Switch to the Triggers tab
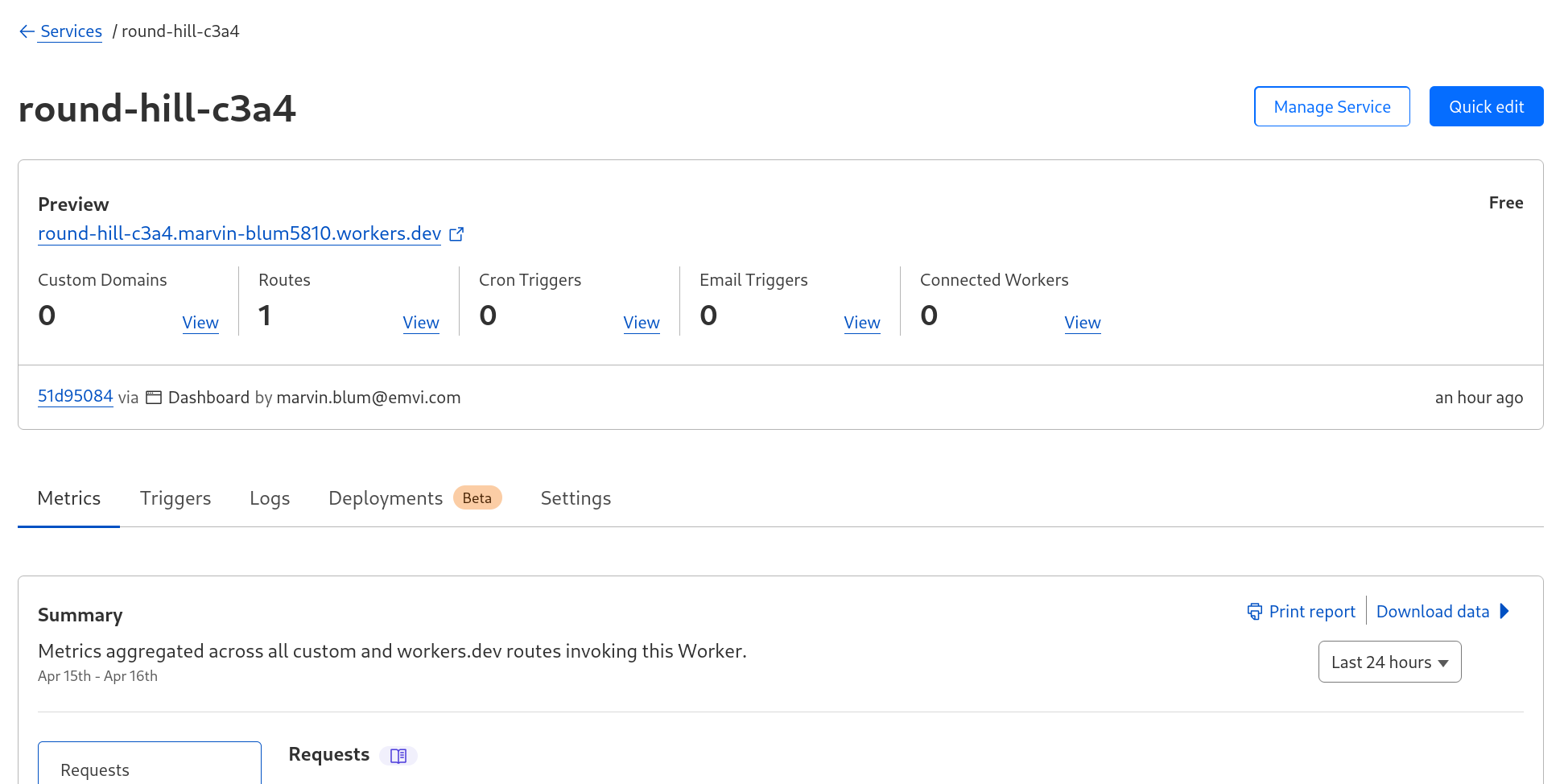The width and height of the screenshot is (1564, 784). [x=175, y=498]
